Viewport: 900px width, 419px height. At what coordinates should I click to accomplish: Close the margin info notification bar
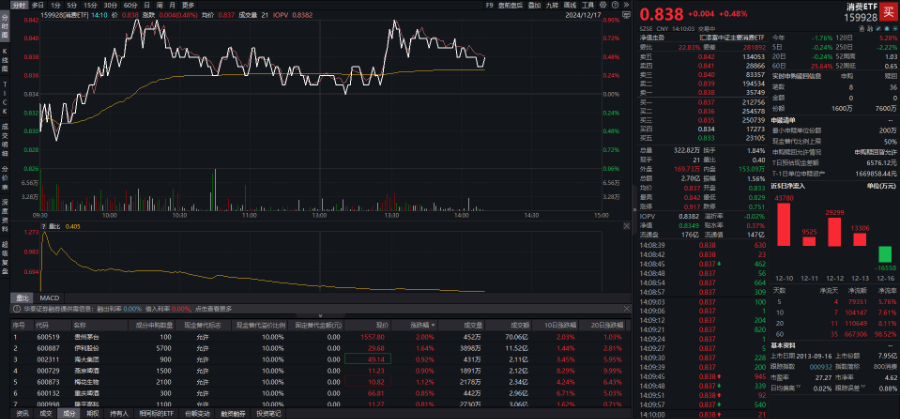click(625, 309)
